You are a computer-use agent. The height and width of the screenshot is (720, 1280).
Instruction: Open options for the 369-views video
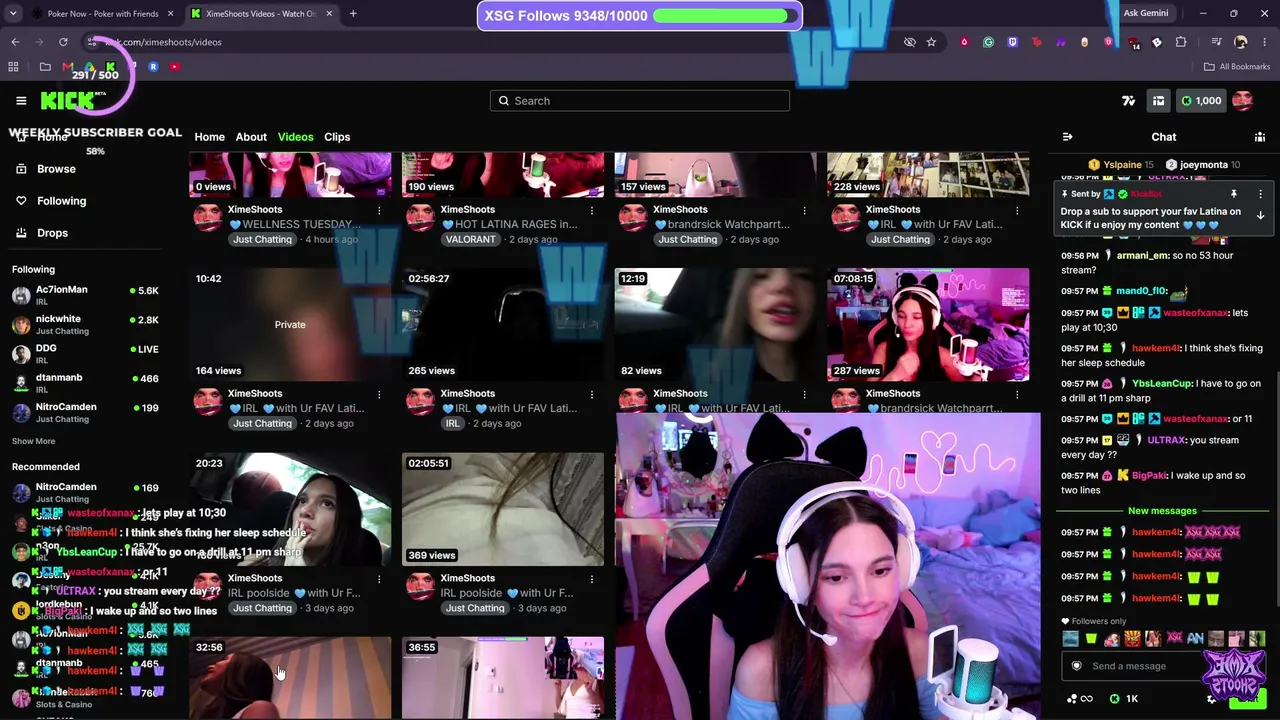click(592, 579)
